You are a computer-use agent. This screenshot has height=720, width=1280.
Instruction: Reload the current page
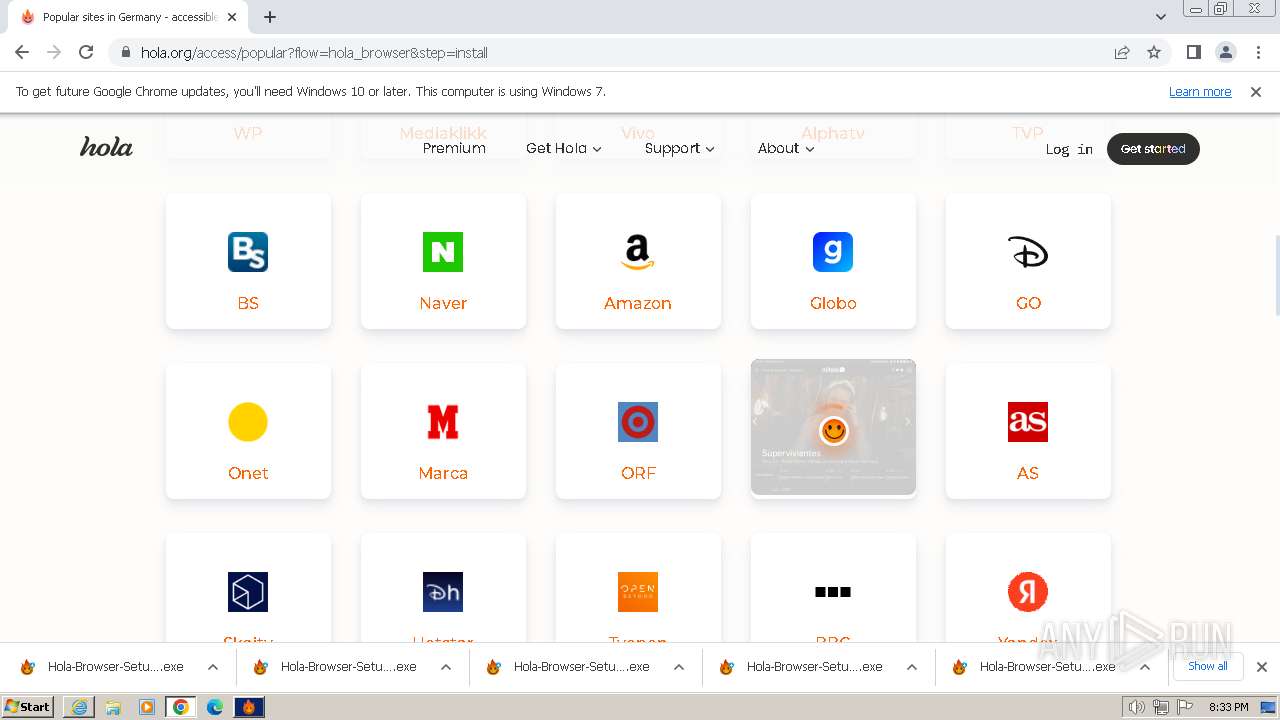pos(86,52)
